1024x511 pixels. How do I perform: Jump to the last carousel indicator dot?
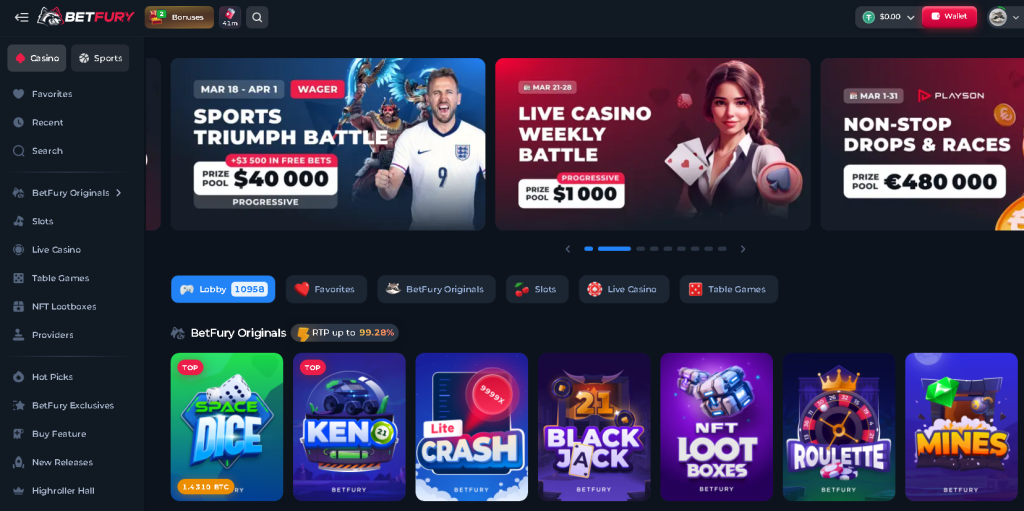(x=722, y=249)
